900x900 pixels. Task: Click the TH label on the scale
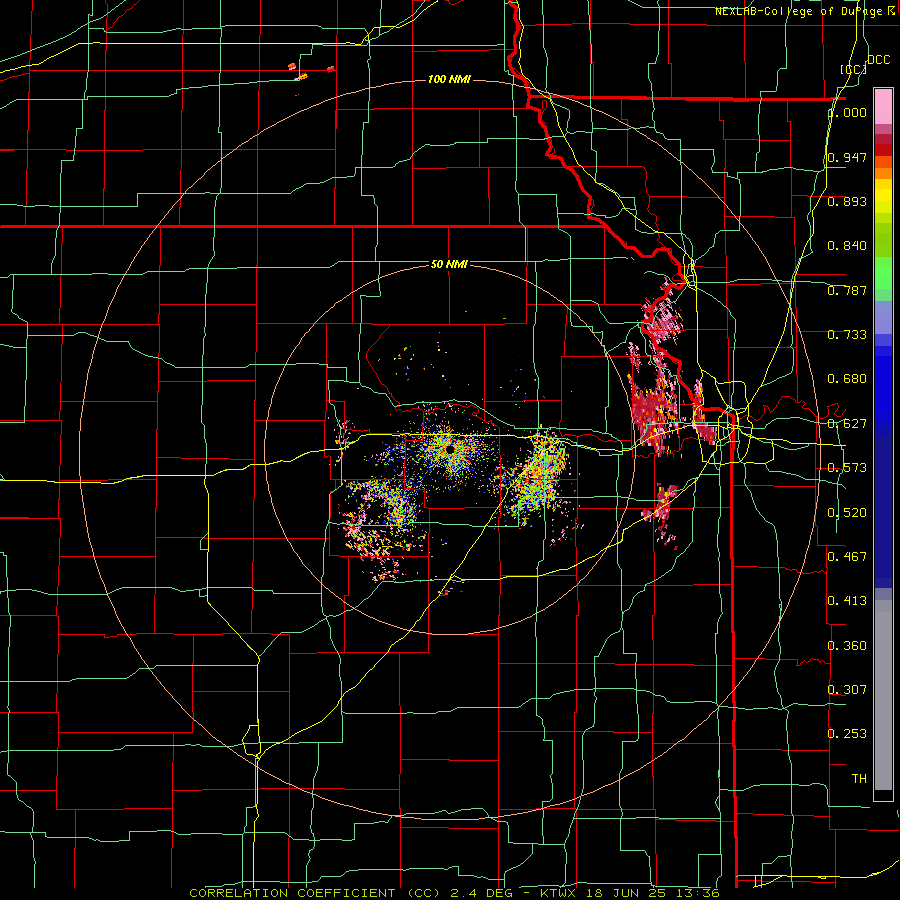(859, 778)
